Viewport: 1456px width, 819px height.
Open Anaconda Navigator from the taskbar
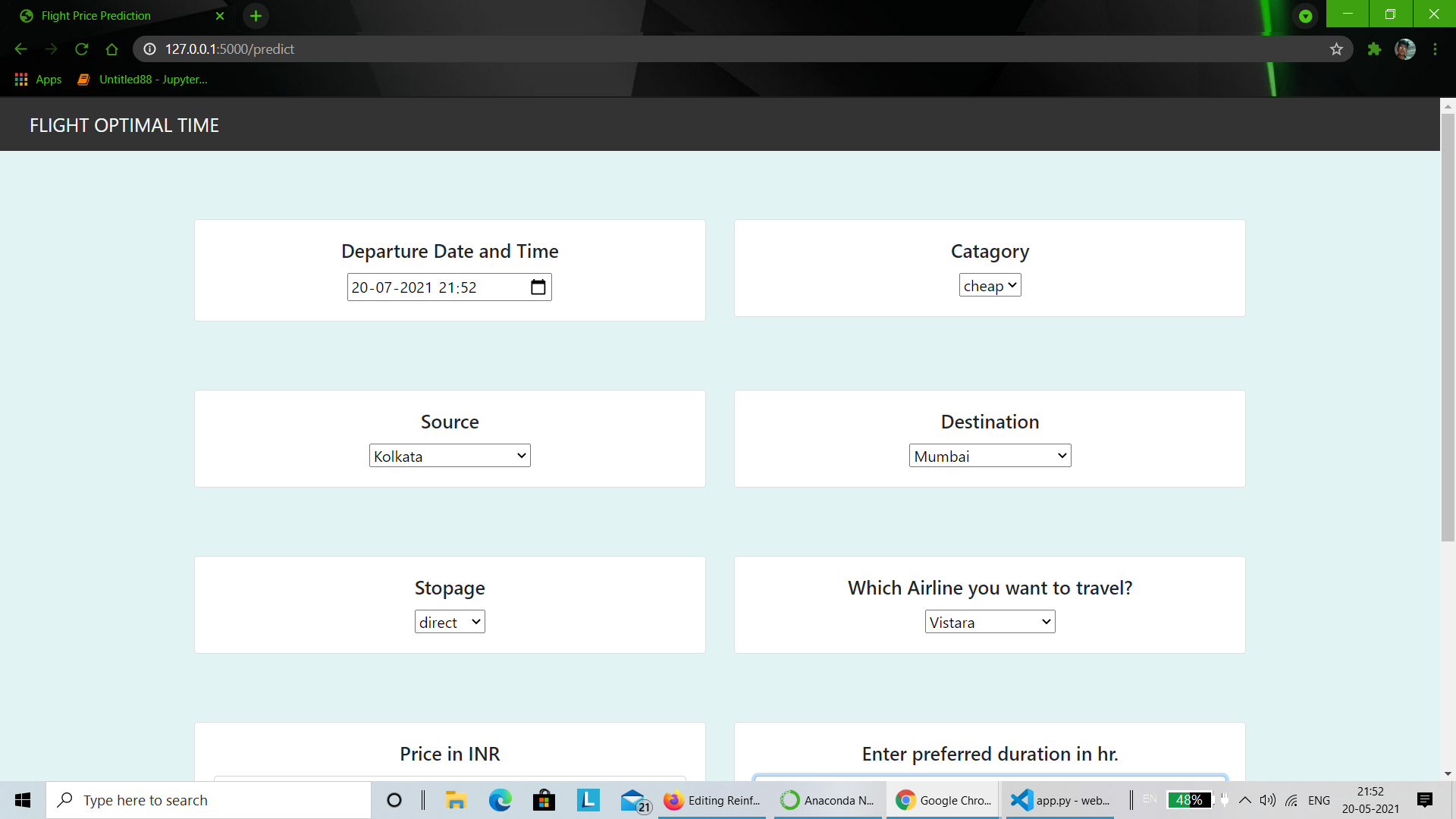pos(789,800)
